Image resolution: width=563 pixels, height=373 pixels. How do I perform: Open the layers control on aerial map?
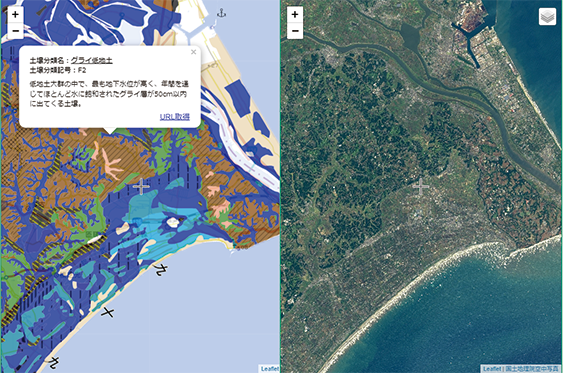click(547, 17)
